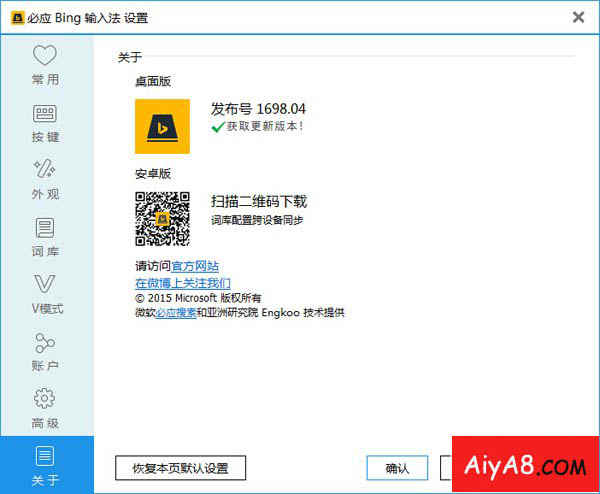This screenshot has width=600, height=494.
Task: Select the 外观 appearance pen icon
Action: coord(45,169)
